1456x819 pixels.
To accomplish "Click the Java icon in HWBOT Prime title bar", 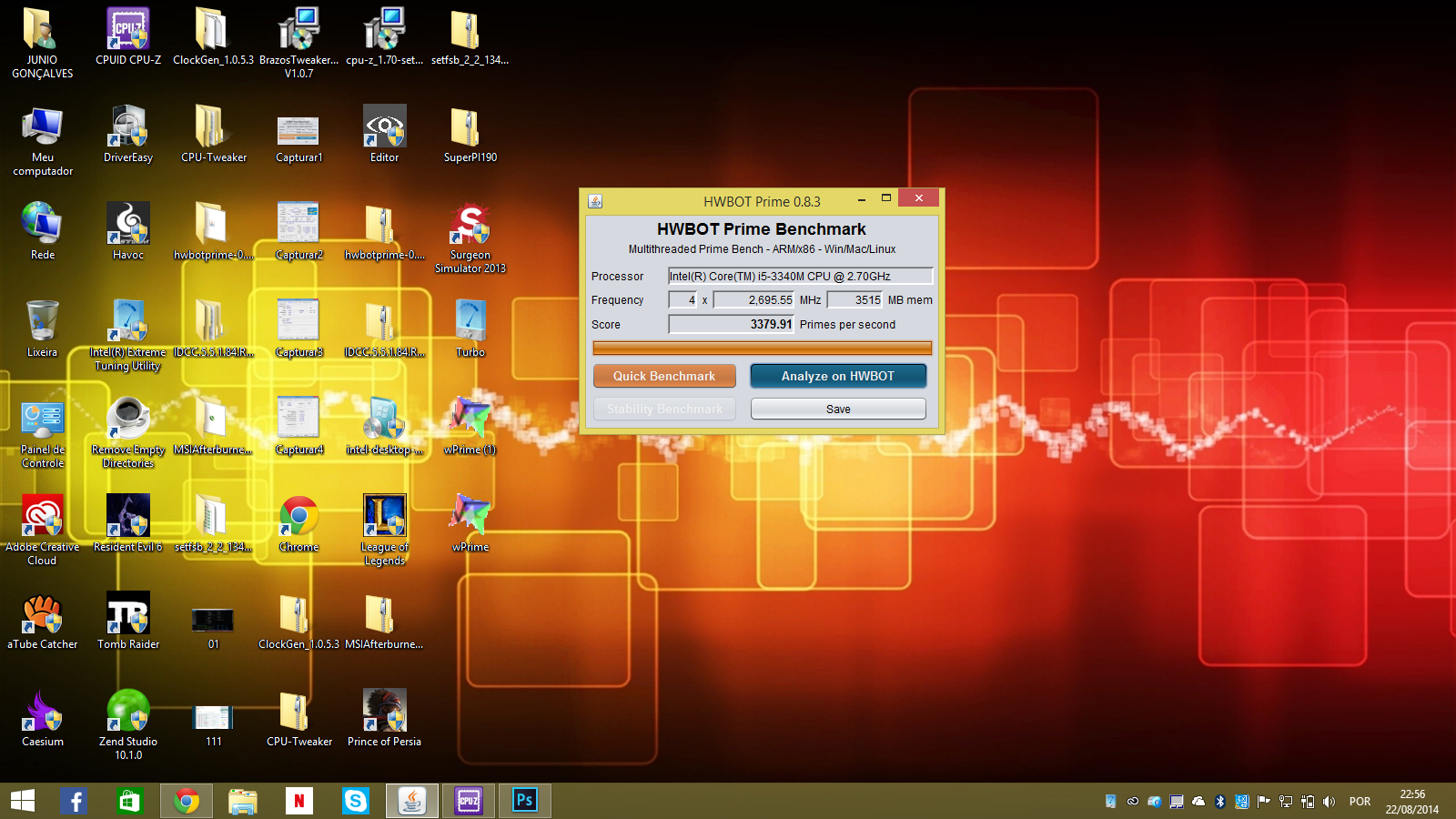I will pos(595,201).
